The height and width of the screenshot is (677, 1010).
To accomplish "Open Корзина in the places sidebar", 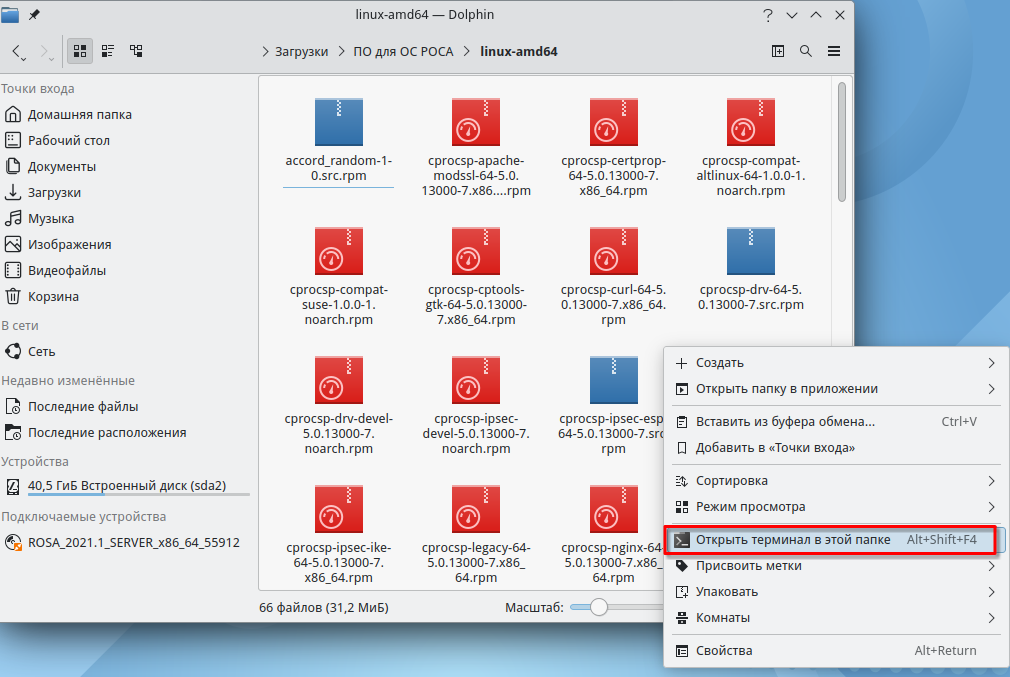I will 53,297.
